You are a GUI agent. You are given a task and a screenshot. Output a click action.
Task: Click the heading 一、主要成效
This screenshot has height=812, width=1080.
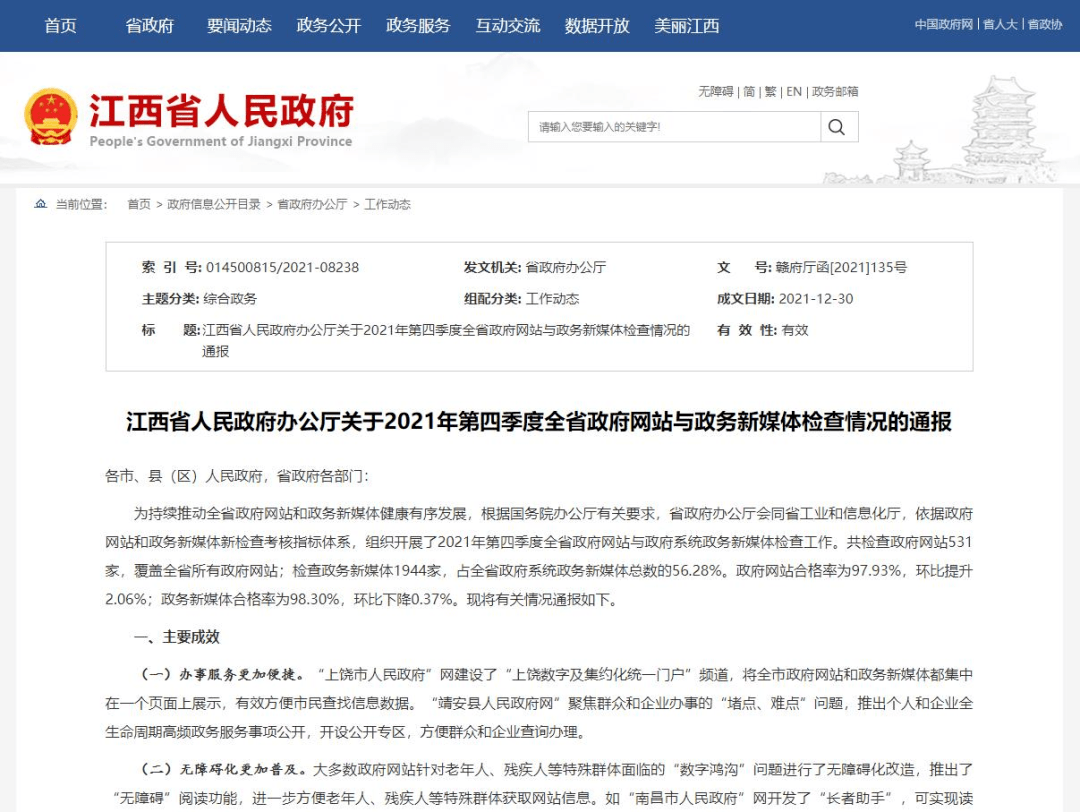[x=177, y=637]
